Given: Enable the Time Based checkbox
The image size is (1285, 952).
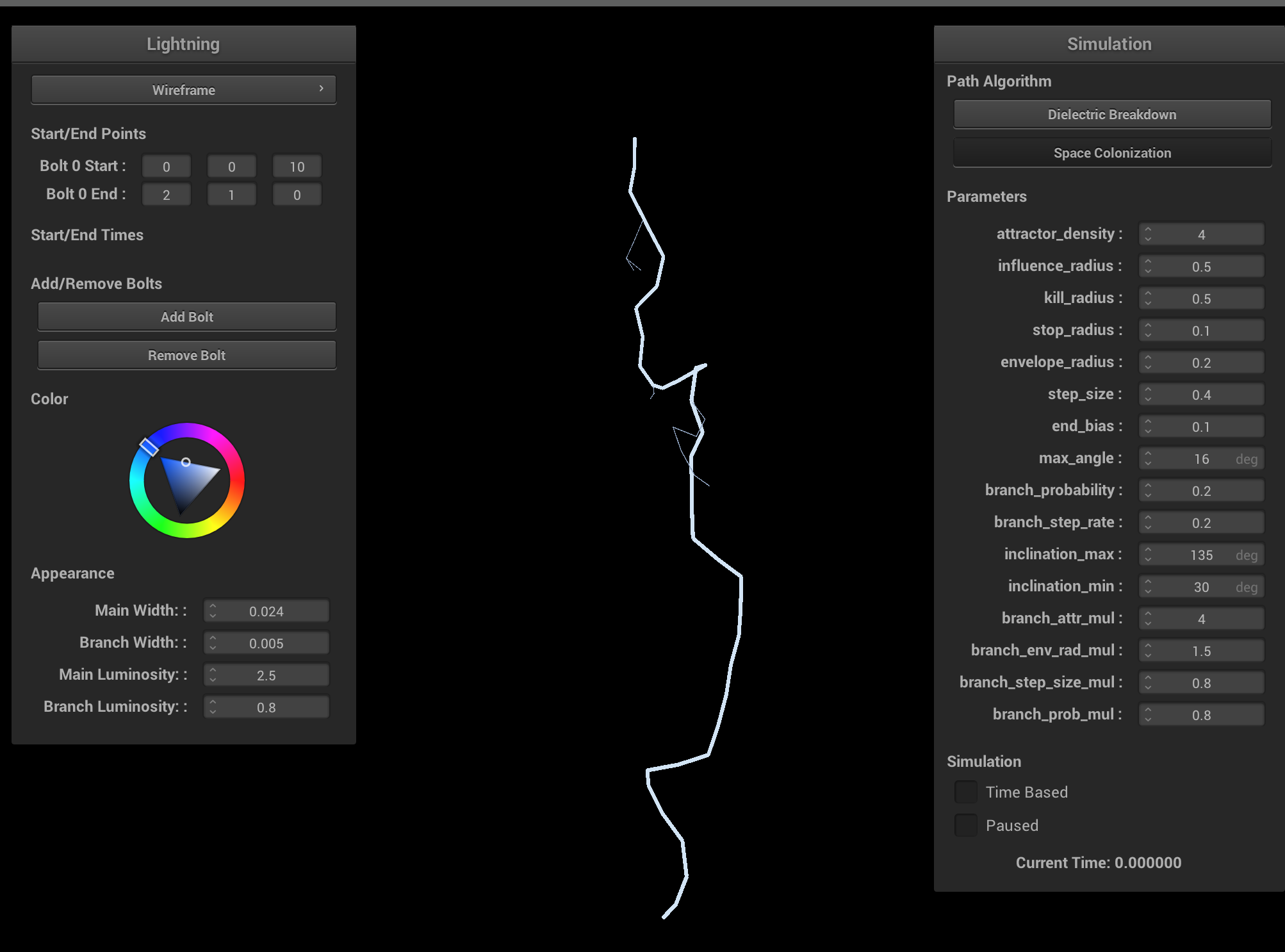Looking at the screenshot, I should [965, 792].
